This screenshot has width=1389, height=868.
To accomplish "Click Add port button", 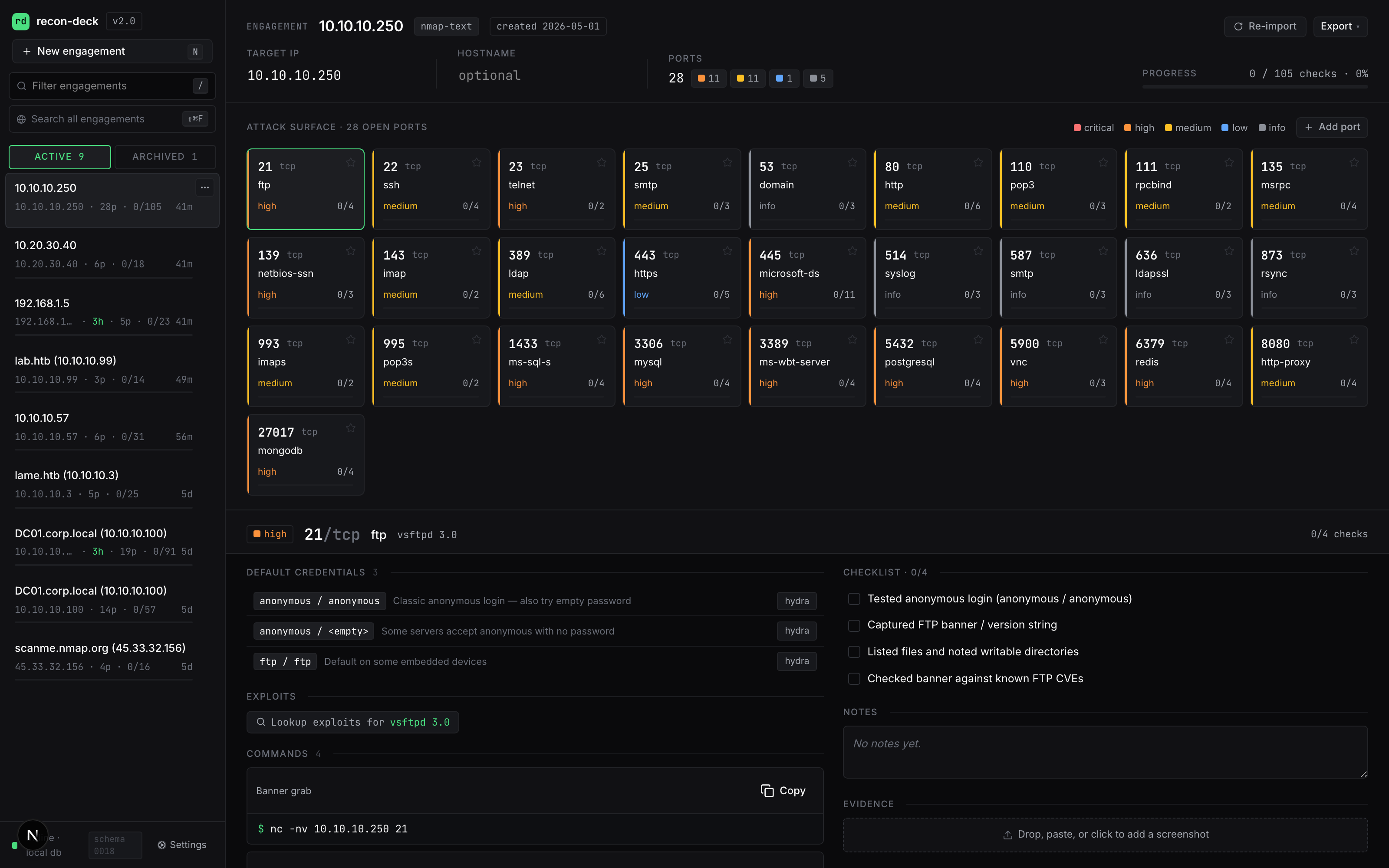I will [1332, 127].
